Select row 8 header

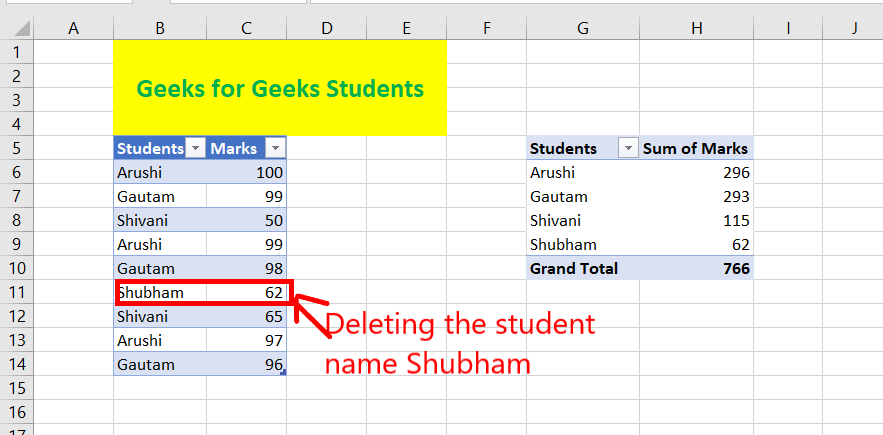[x=17, y=220]
